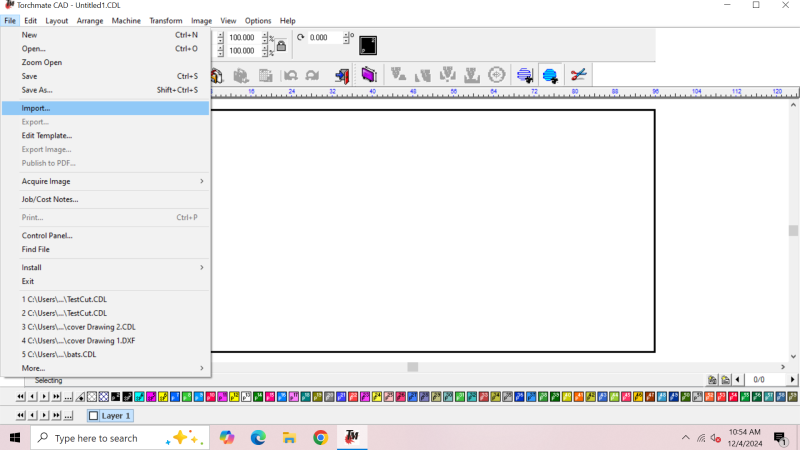Click the vertical scrollbar thumb
800x450 pixels.
[x=793, y=231]
